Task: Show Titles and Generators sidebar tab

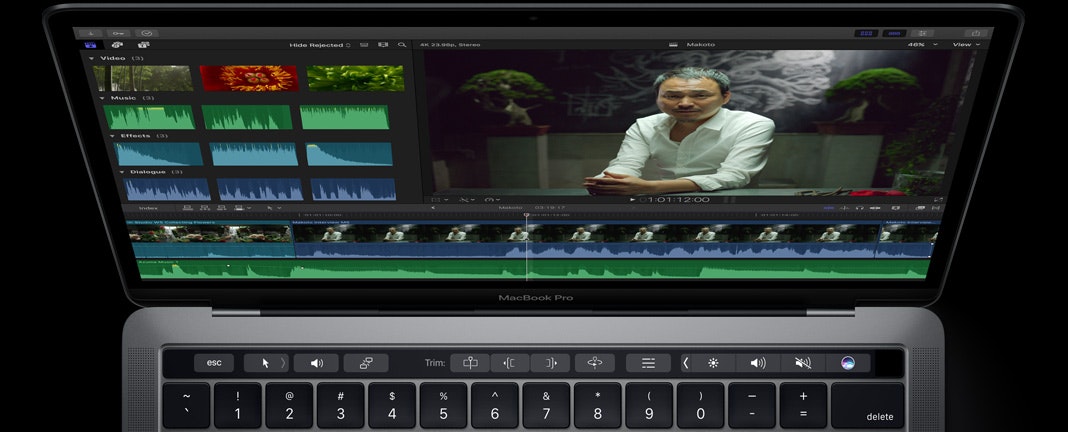Action: point(143,45)
